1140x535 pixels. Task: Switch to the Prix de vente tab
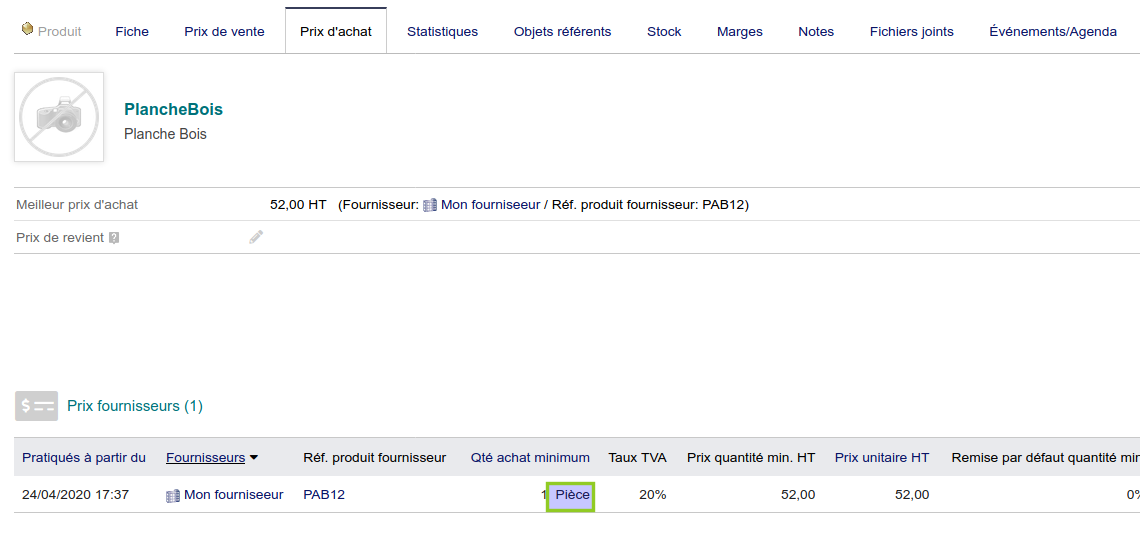[x=224, y=31]
